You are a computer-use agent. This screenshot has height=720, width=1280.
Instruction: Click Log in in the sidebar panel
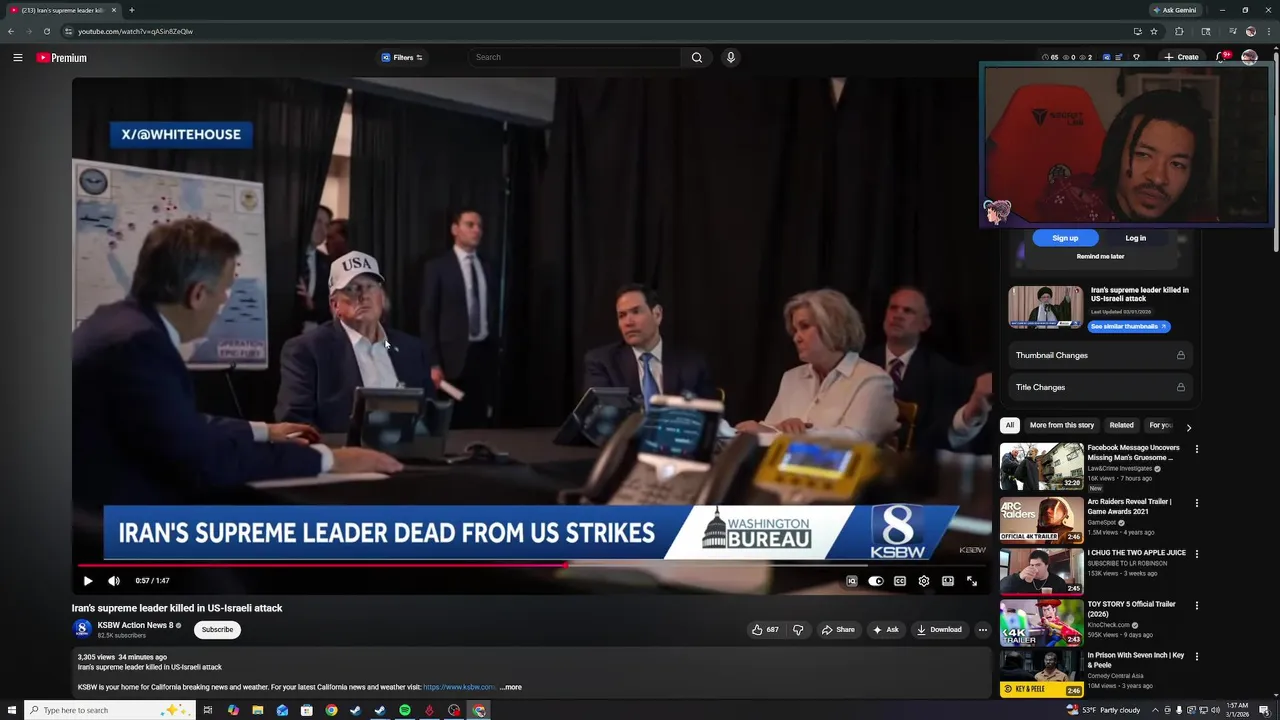point(1136,238)
